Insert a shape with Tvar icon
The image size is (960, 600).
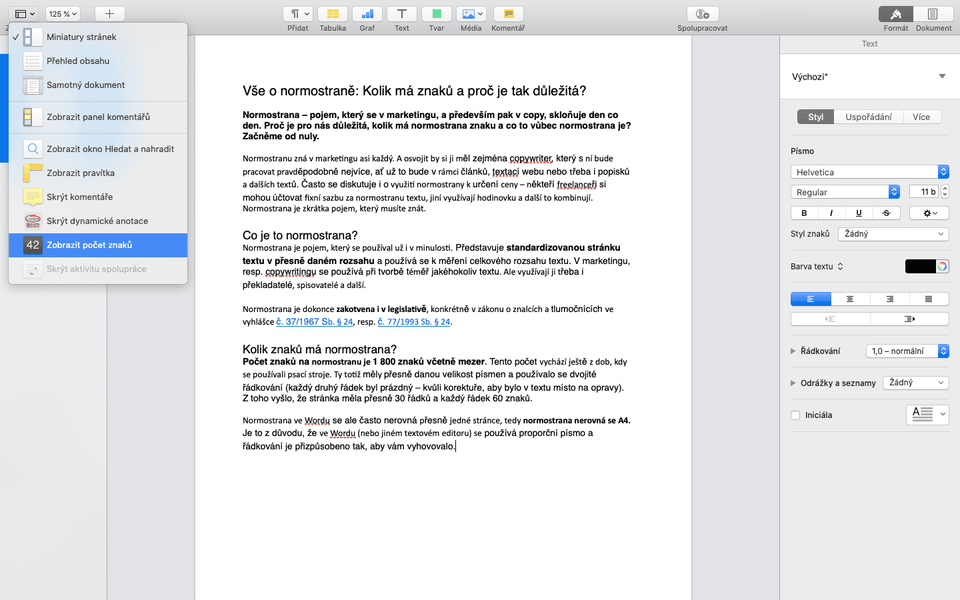click(436, 14)
